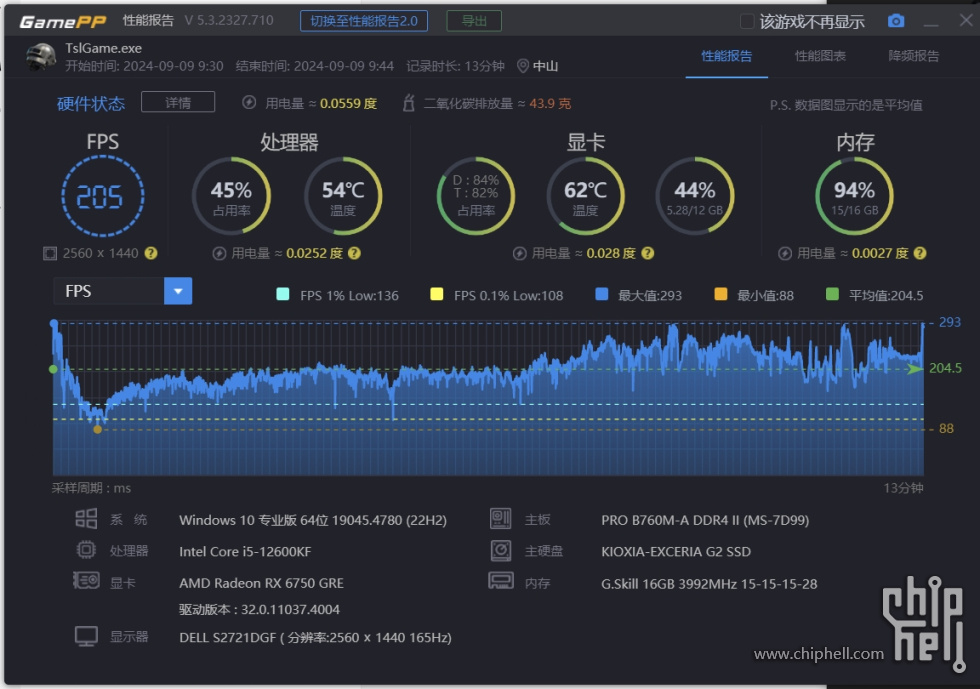Click the 切换至性能报告2.0 button
This screenshot has height=689, width=980.
click(364, 21)
